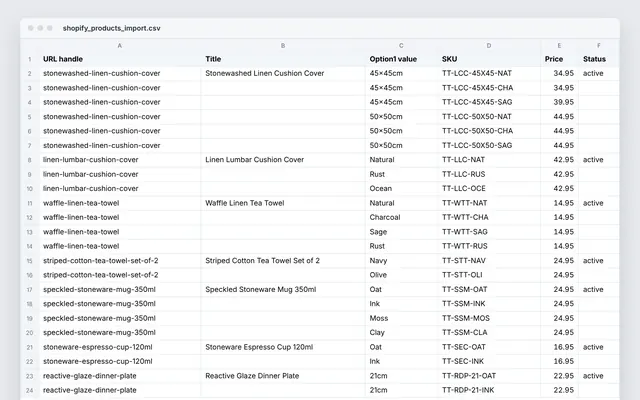640x400 pixels.
Task: Select column C header
Action: coord(401,46)
